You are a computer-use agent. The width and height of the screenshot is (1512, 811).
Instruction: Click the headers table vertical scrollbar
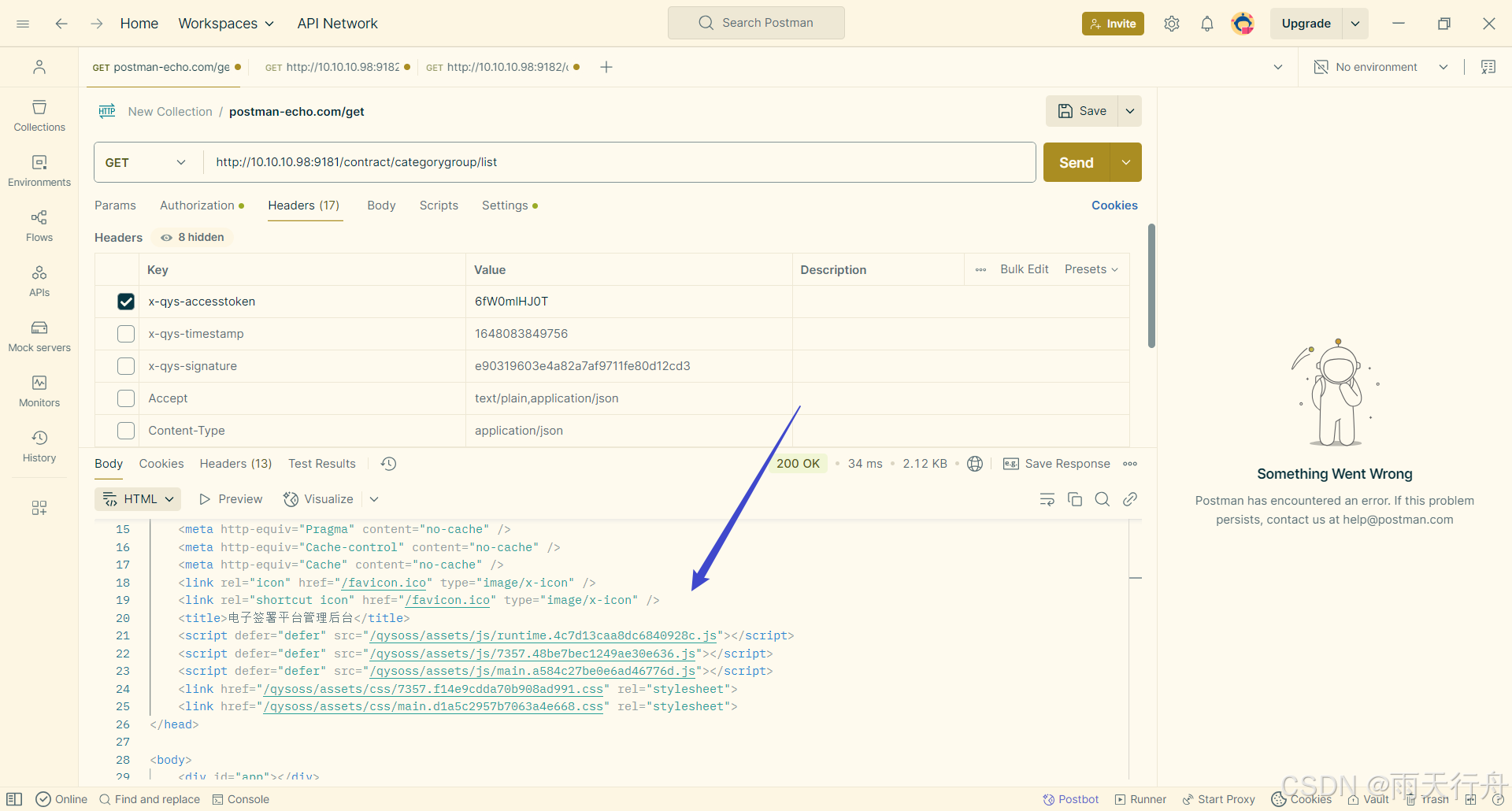[x=1151, y=286]
